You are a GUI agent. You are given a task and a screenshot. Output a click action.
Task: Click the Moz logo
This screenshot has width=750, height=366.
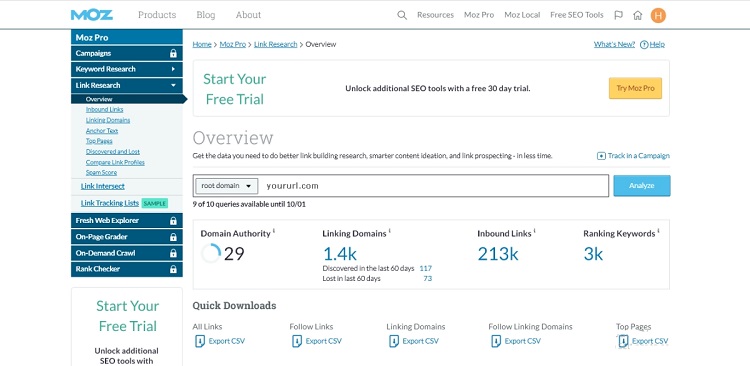(92, 15)
